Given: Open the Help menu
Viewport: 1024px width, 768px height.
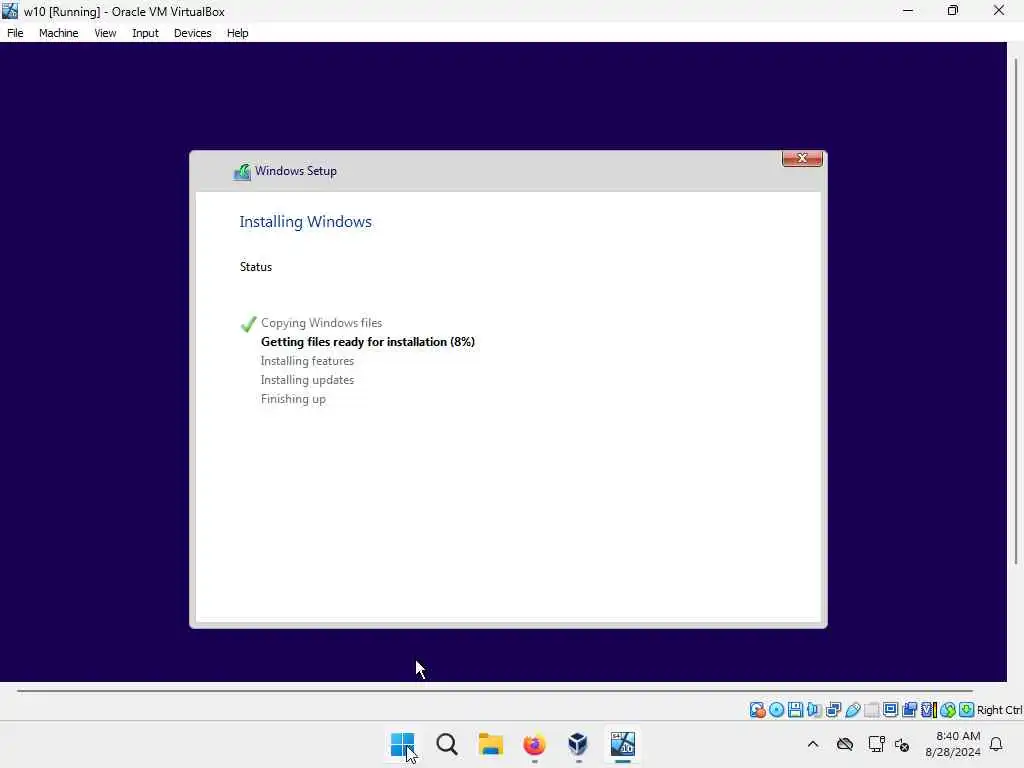Looking at the screenshot, I should pos(237,33).
